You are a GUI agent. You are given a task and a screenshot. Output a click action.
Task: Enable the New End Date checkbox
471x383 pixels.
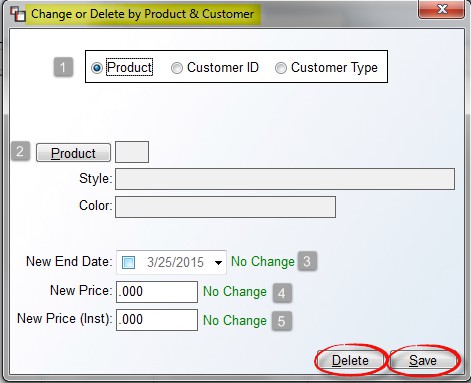129,262
